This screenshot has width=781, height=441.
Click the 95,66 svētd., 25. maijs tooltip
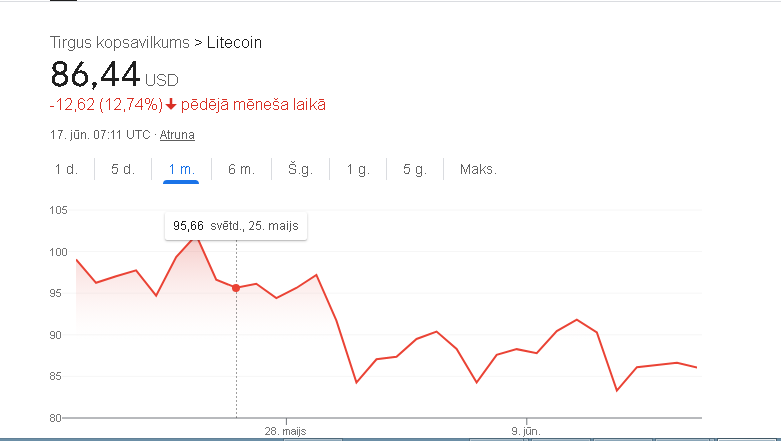pos(236,226)
